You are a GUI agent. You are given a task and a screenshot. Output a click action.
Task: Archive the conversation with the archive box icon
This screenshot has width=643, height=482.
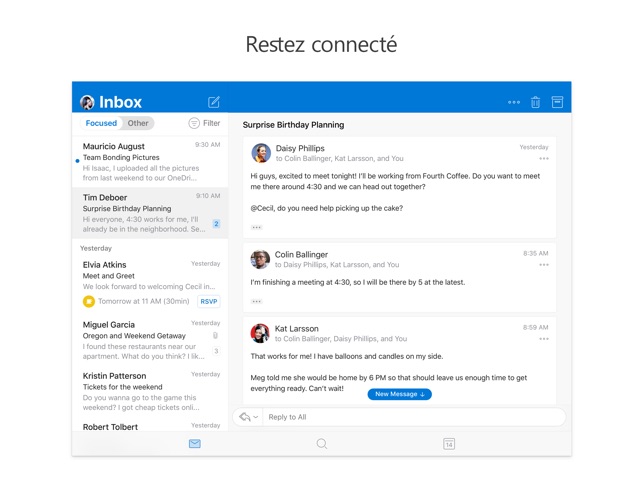click(x=557, y=102)
